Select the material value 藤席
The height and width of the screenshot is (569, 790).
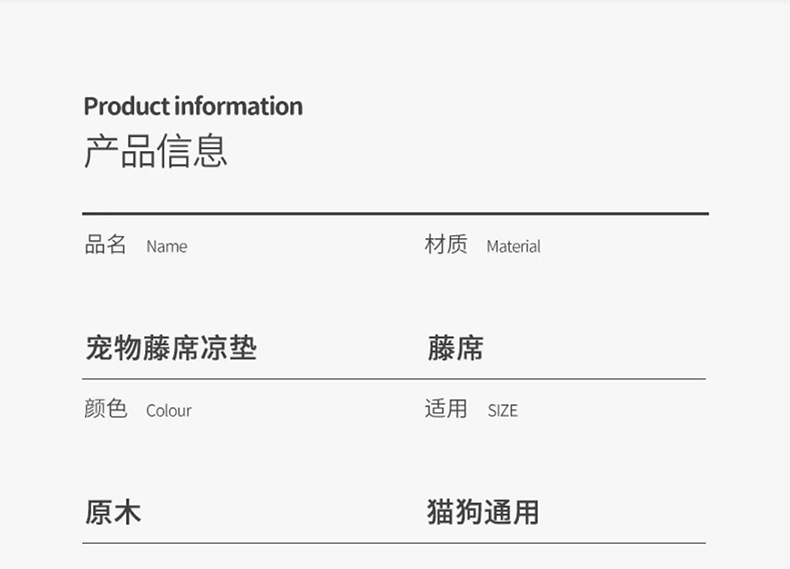point(456,348)
